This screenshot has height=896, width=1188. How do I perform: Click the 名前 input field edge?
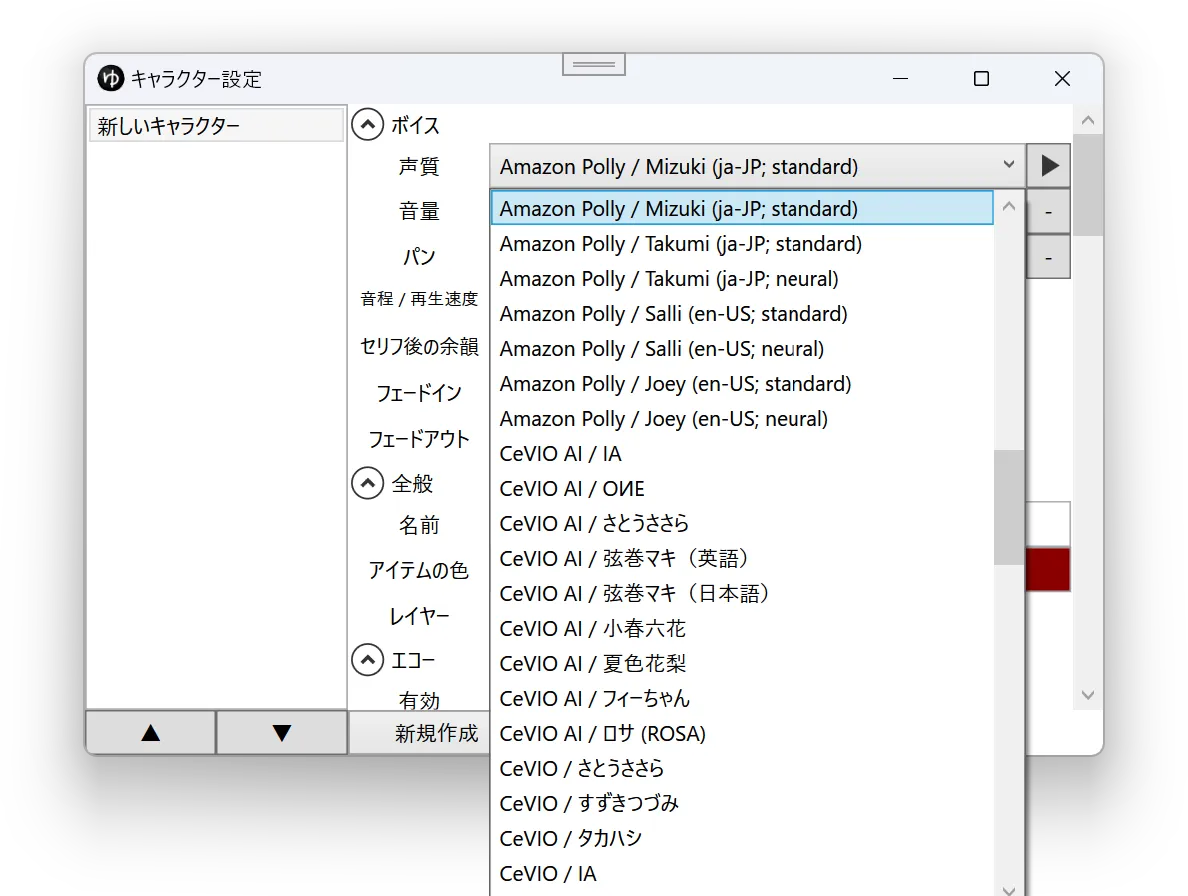(x=1048, y=523)
